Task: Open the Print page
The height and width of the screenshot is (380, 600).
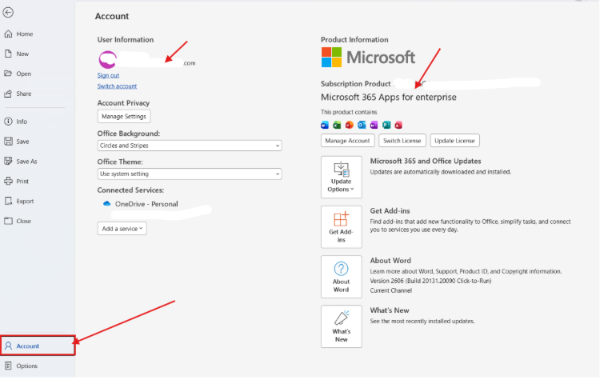Action: pos(17,181)
